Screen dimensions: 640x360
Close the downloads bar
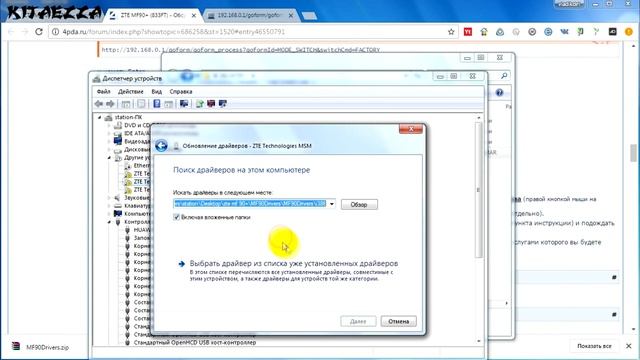tap(629, 346)
